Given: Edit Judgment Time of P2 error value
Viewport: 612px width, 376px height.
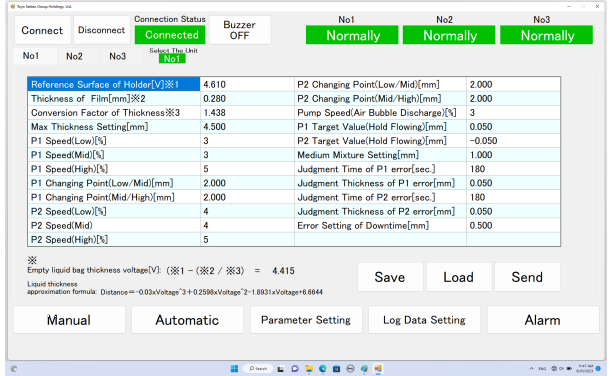Looking at the screenshot, I should (513, 197).
